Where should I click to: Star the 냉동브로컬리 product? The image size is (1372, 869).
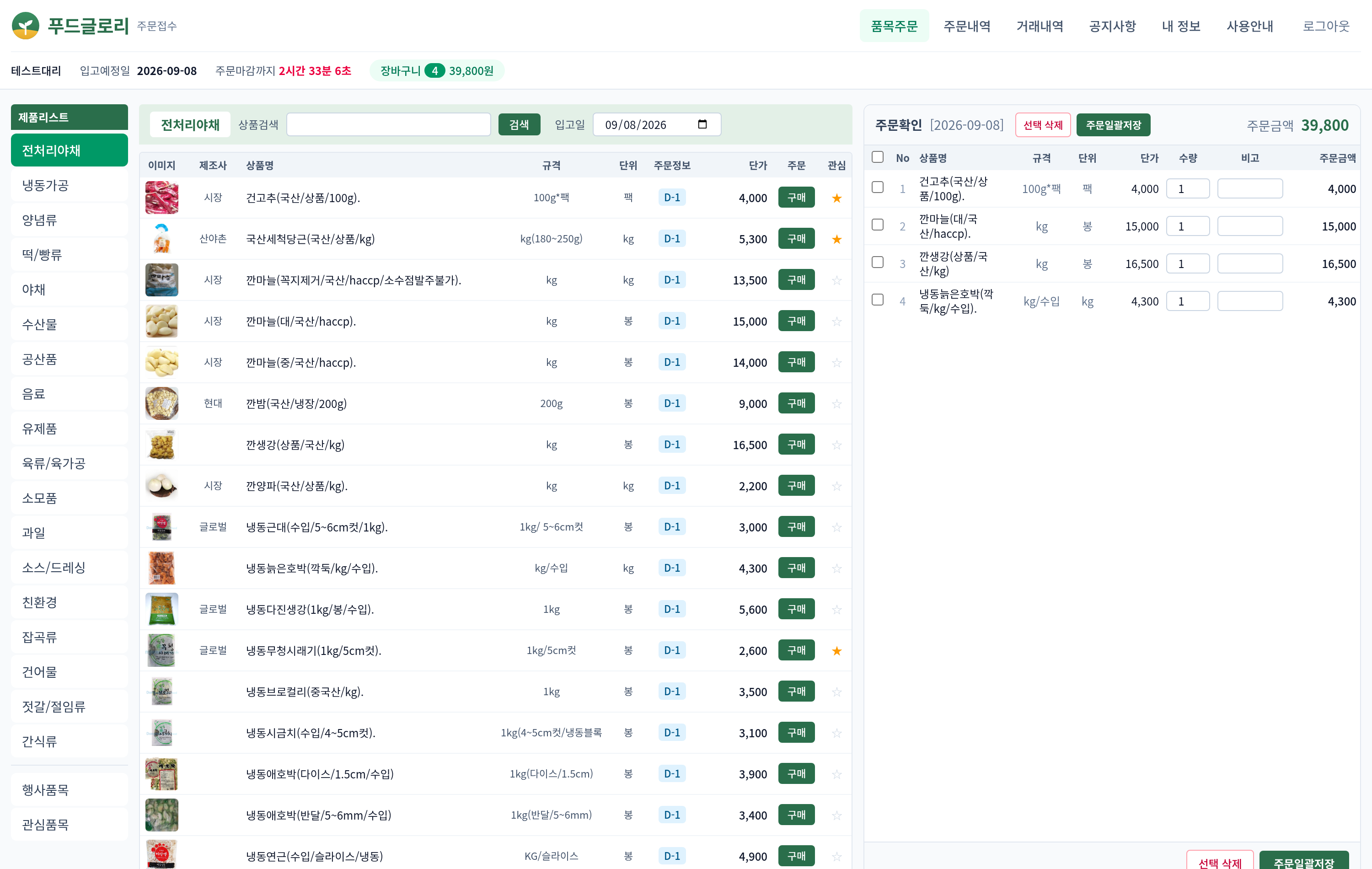click(836, 692)
